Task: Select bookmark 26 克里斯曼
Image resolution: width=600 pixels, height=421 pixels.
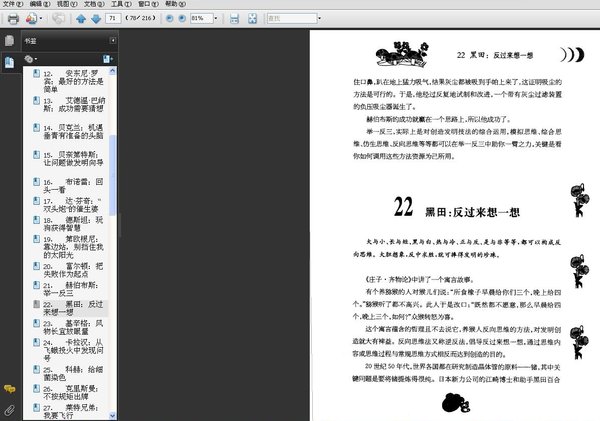Action: (x=70, y=392)
